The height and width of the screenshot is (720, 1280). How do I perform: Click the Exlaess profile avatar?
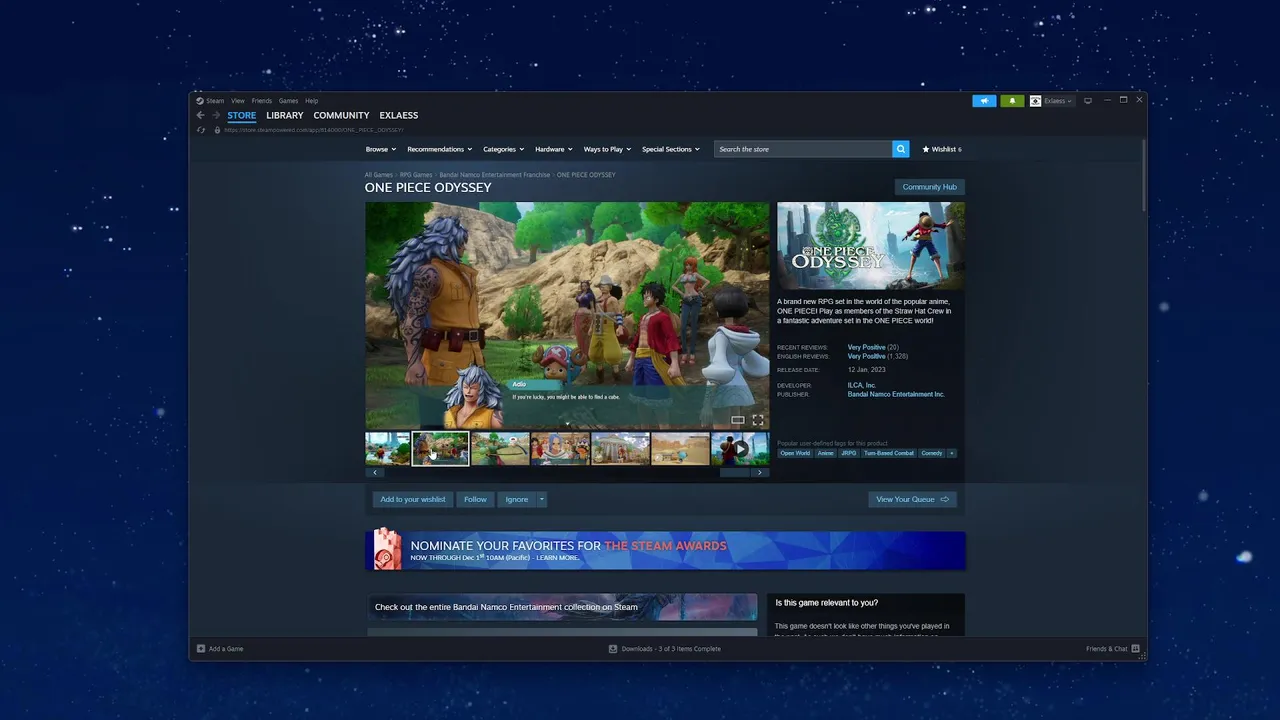(1035, 101)
